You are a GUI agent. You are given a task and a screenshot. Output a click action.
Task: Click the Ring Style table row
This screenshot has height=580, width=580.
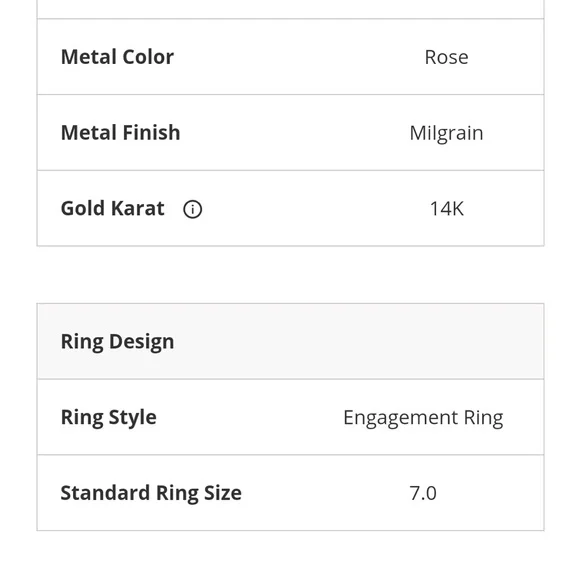290,417
